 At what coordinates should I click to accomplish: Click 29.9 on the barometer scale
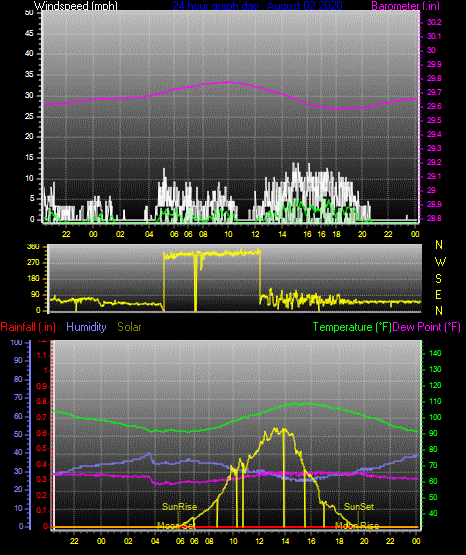pyautogui.click(x=434, y=64)
